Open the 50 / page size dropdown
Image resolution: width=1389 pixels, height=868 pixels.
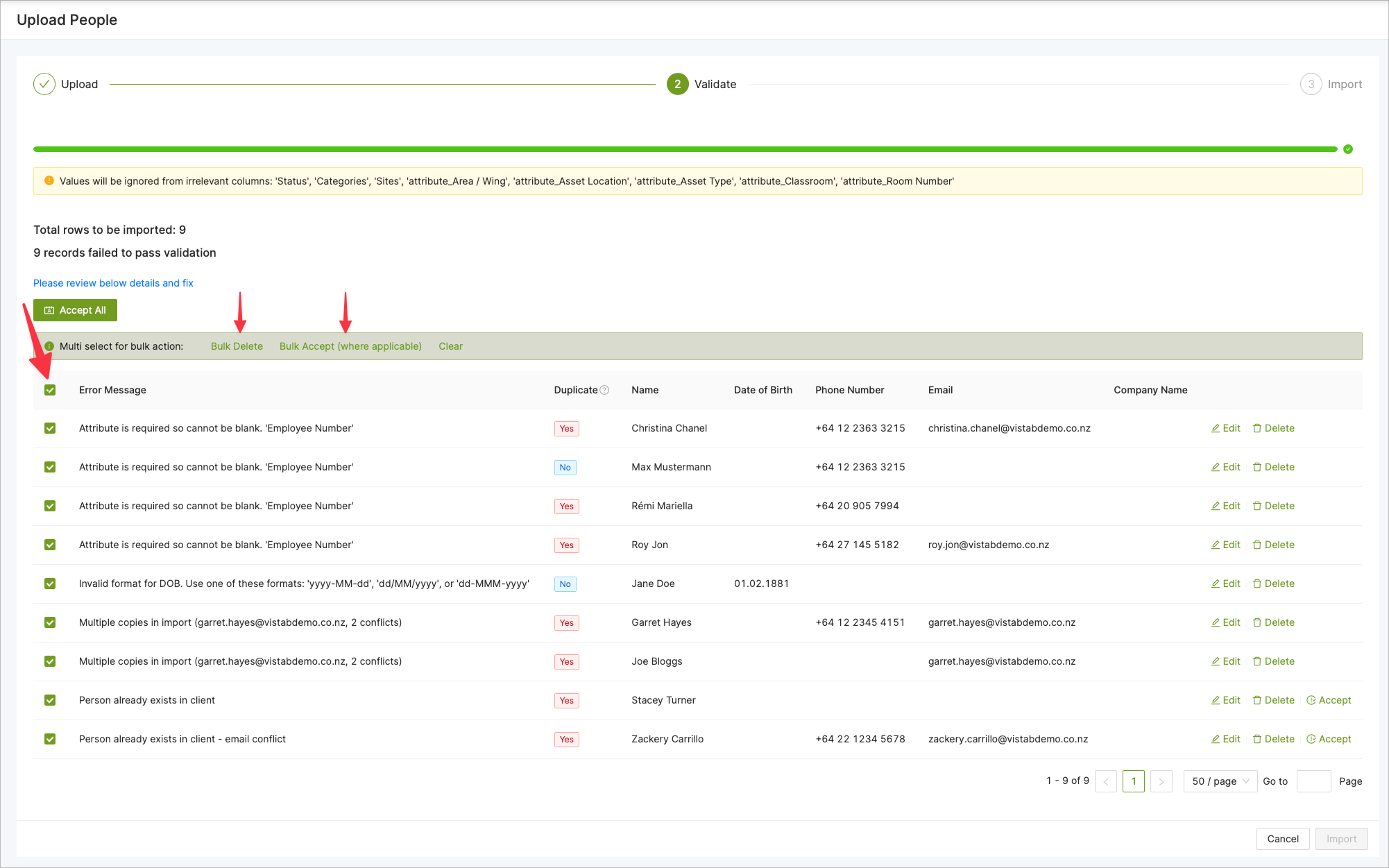point(1220,781)
